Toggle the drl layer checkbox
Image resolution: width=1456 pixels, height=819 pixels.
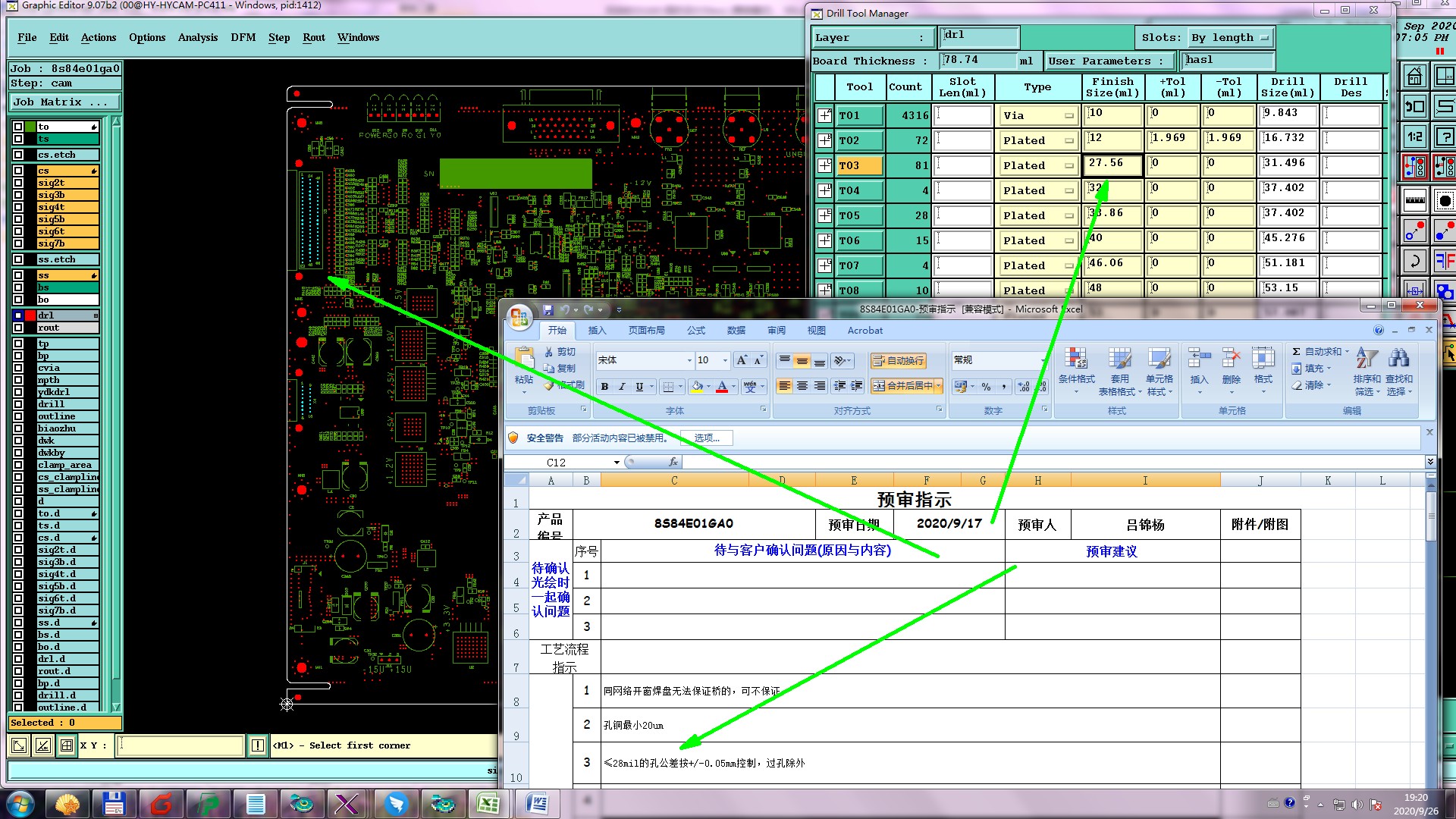(x=18, y=315)
